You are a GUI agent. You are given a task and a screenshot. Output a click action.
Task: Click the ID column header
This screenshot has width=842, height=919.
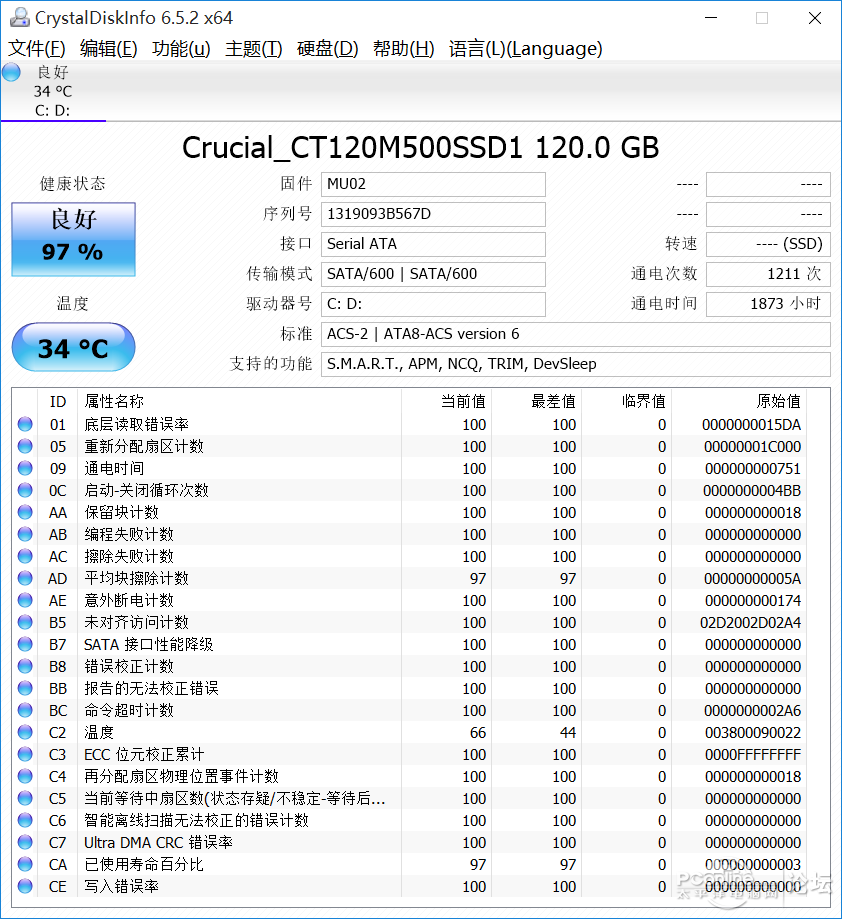[57, 401]
